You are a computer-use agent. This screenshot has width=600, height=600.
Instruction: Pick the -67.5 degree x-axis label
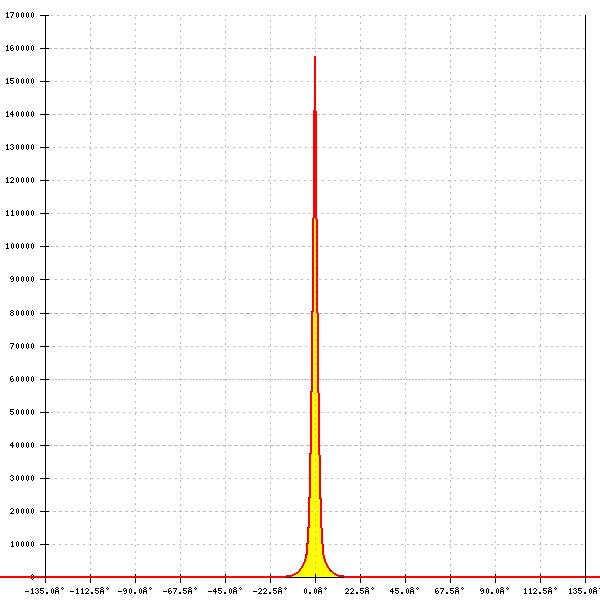[x=180, y=591]
